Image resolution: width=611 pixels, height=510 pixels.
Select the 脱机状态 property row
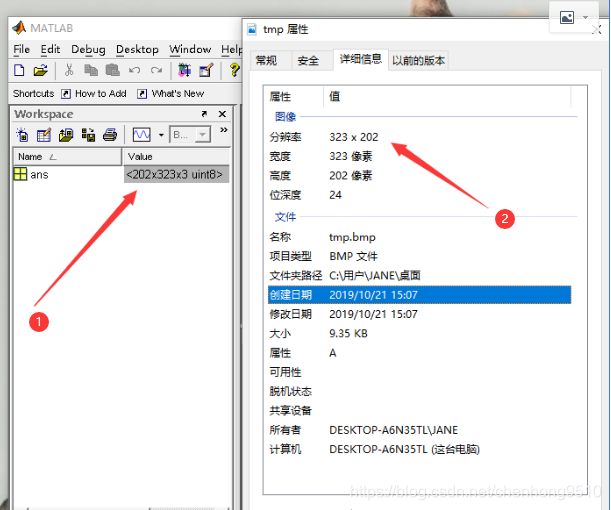420,391
